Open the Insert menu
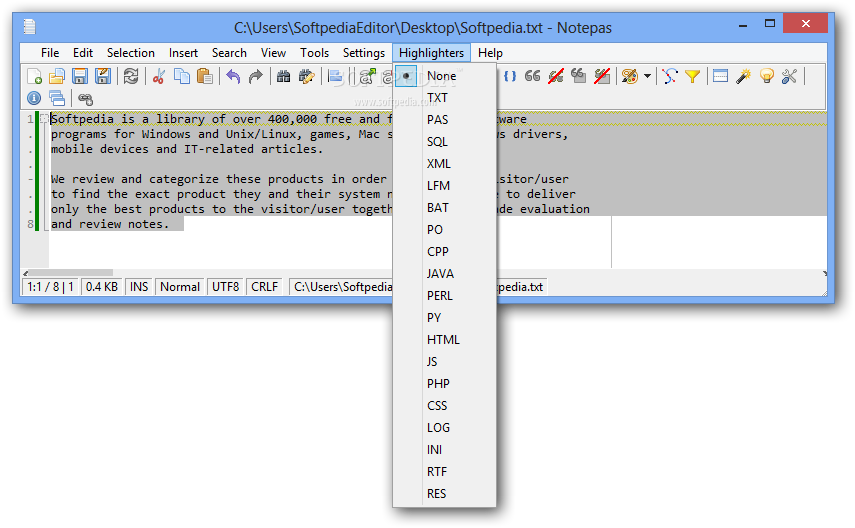The width and height of the screenshot is (855, 528). point(183,53)
